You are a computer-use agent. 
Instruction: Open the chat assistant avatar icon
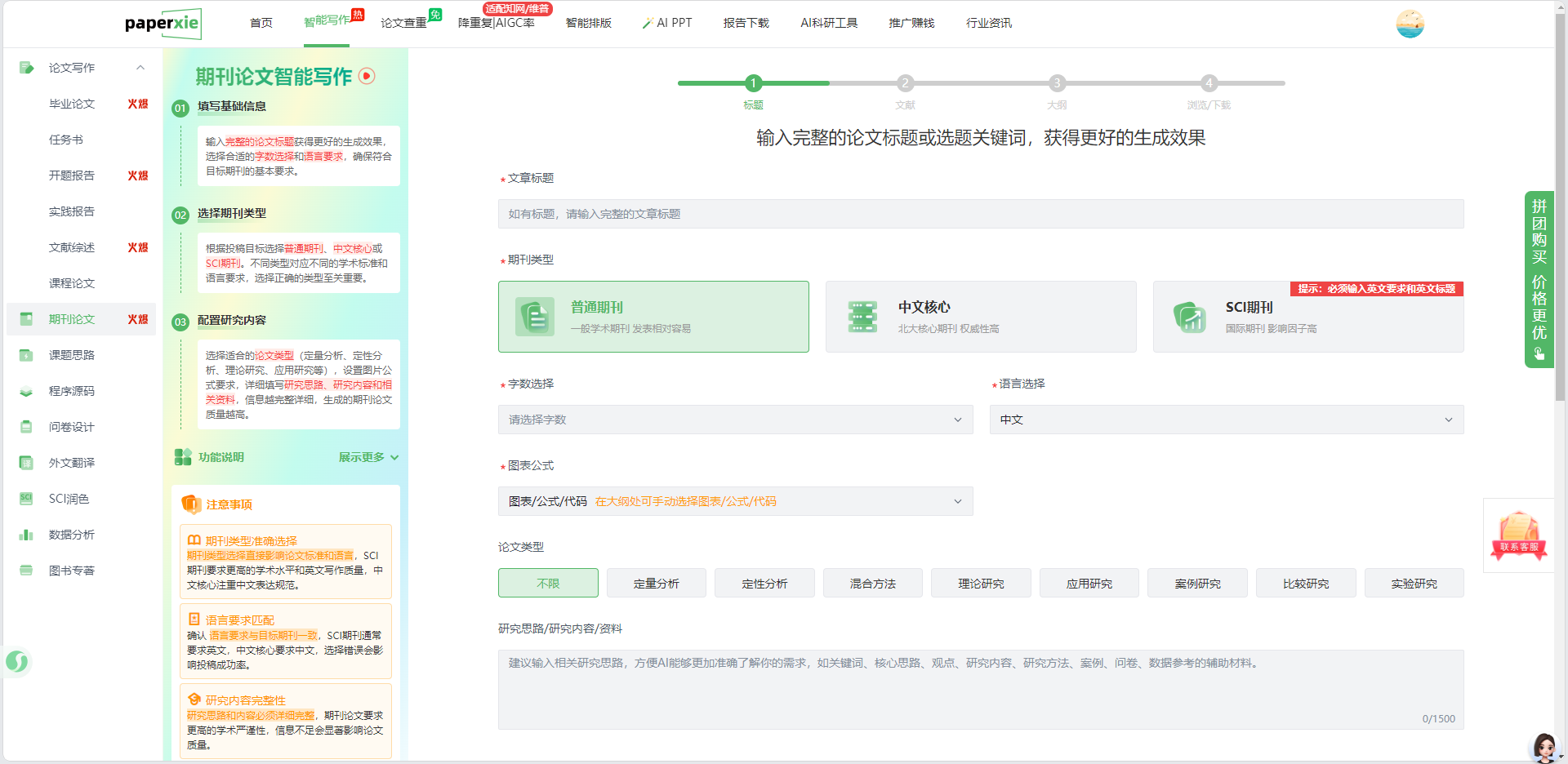[1544, 747]
